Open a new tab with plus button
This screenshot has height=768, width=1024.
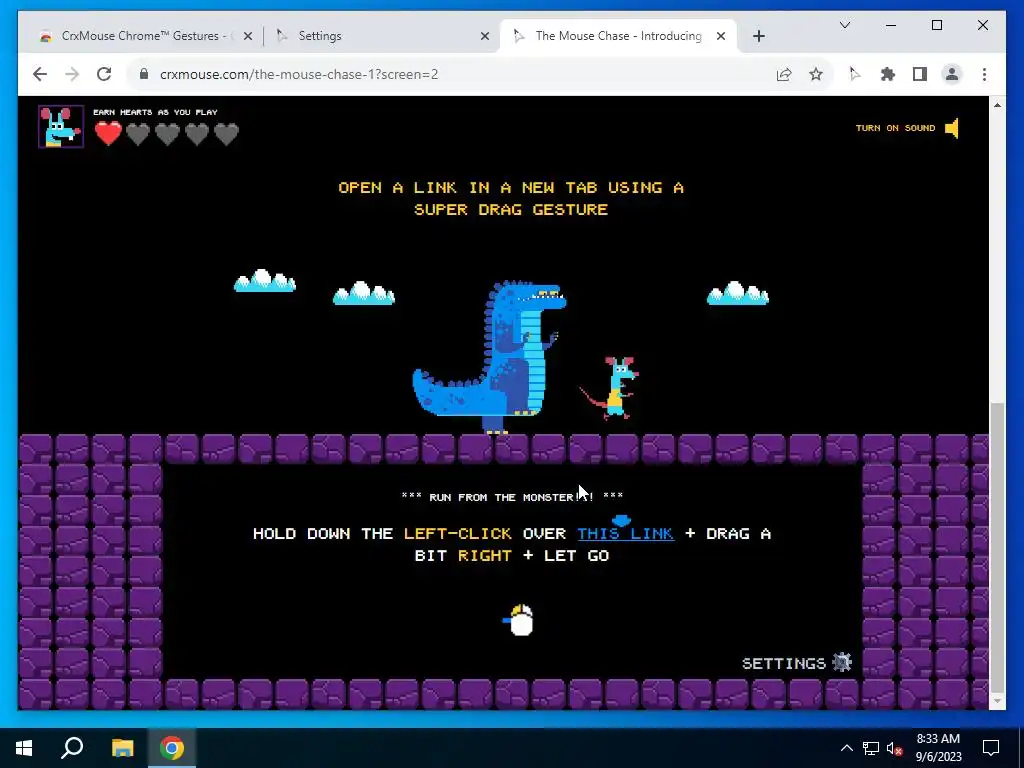pos(758,37)
